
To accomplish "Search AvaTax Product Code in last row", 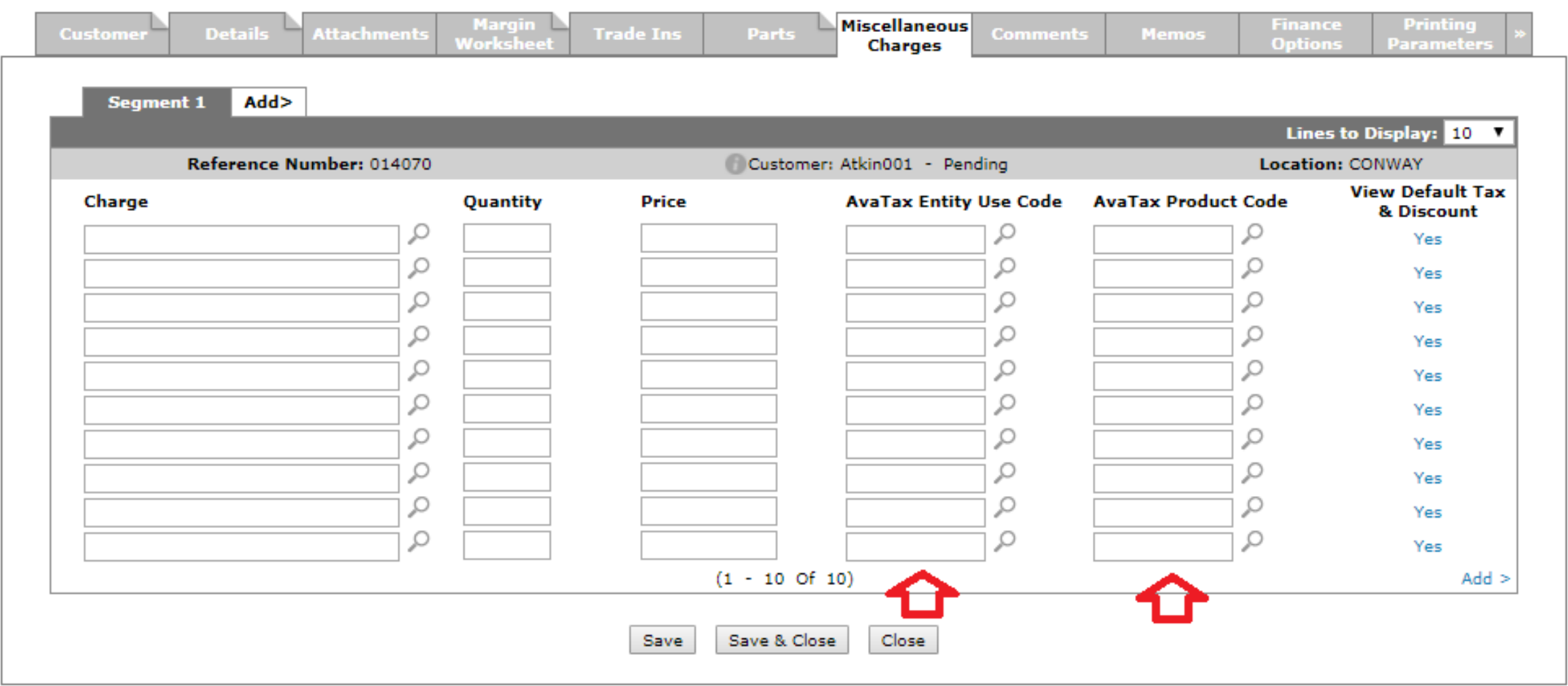I will 1252,541.
